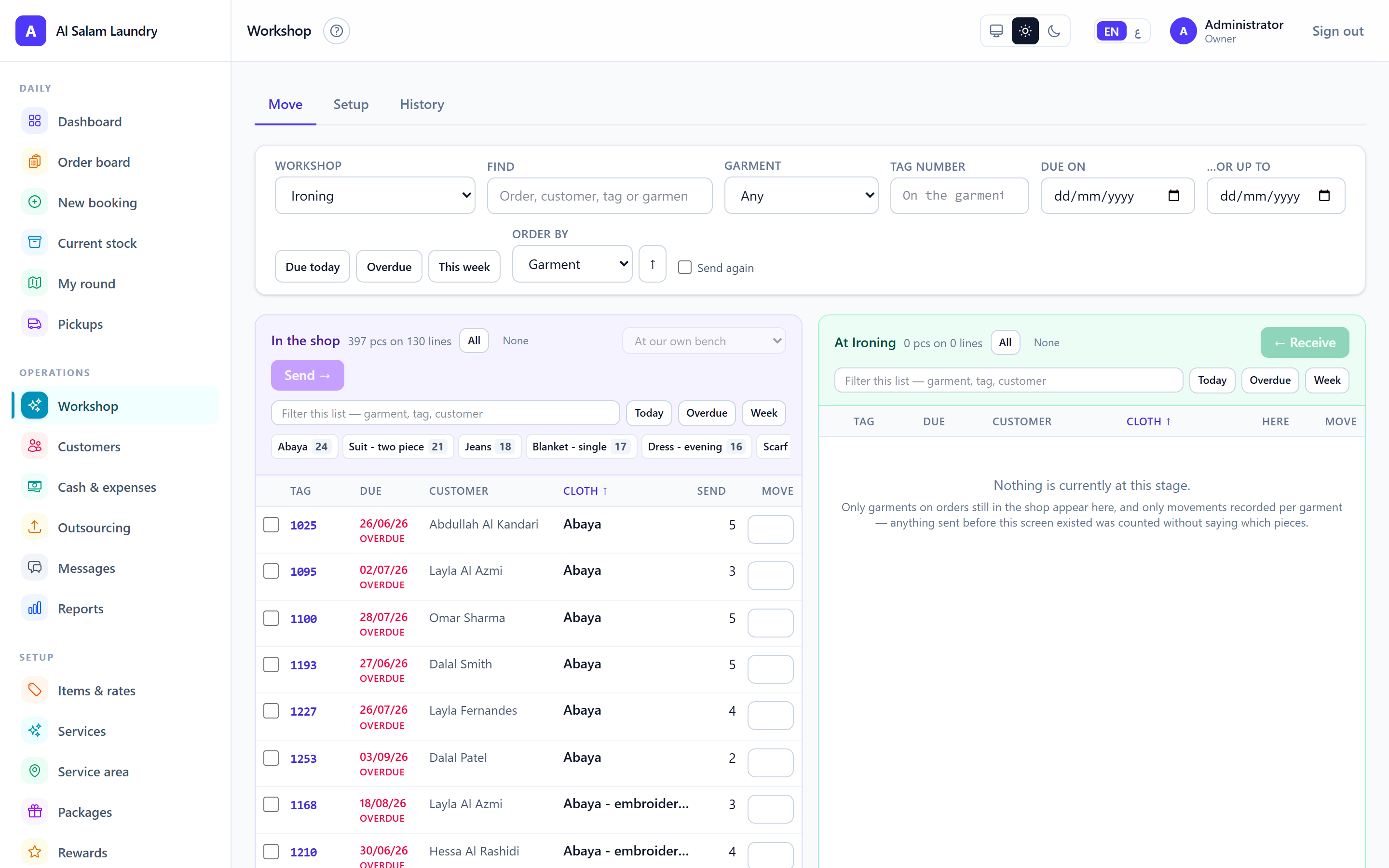Expand the Garment dropdown set to Any
This screenshot has width=1389, height=868.
tap(801, 196)
